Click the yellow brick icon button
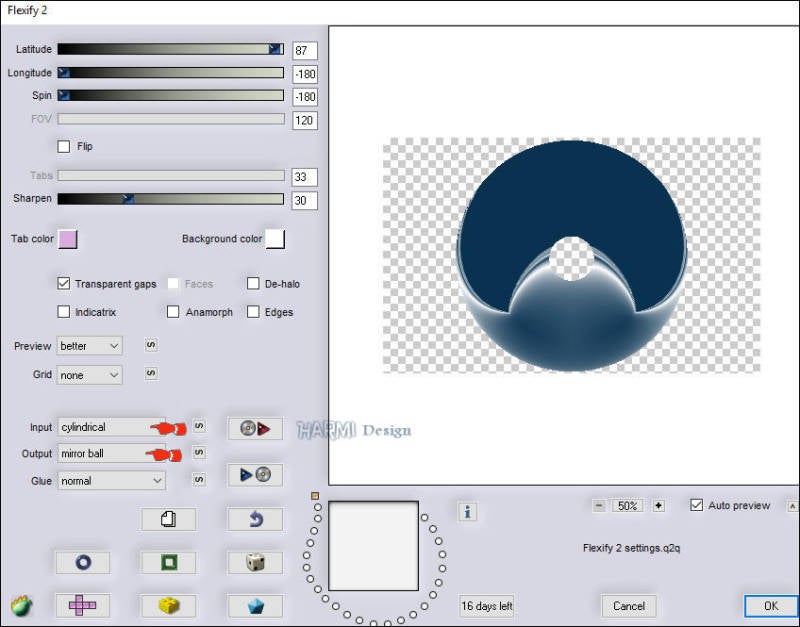This screenshot has width=800, height=627. tap(168, 605)
